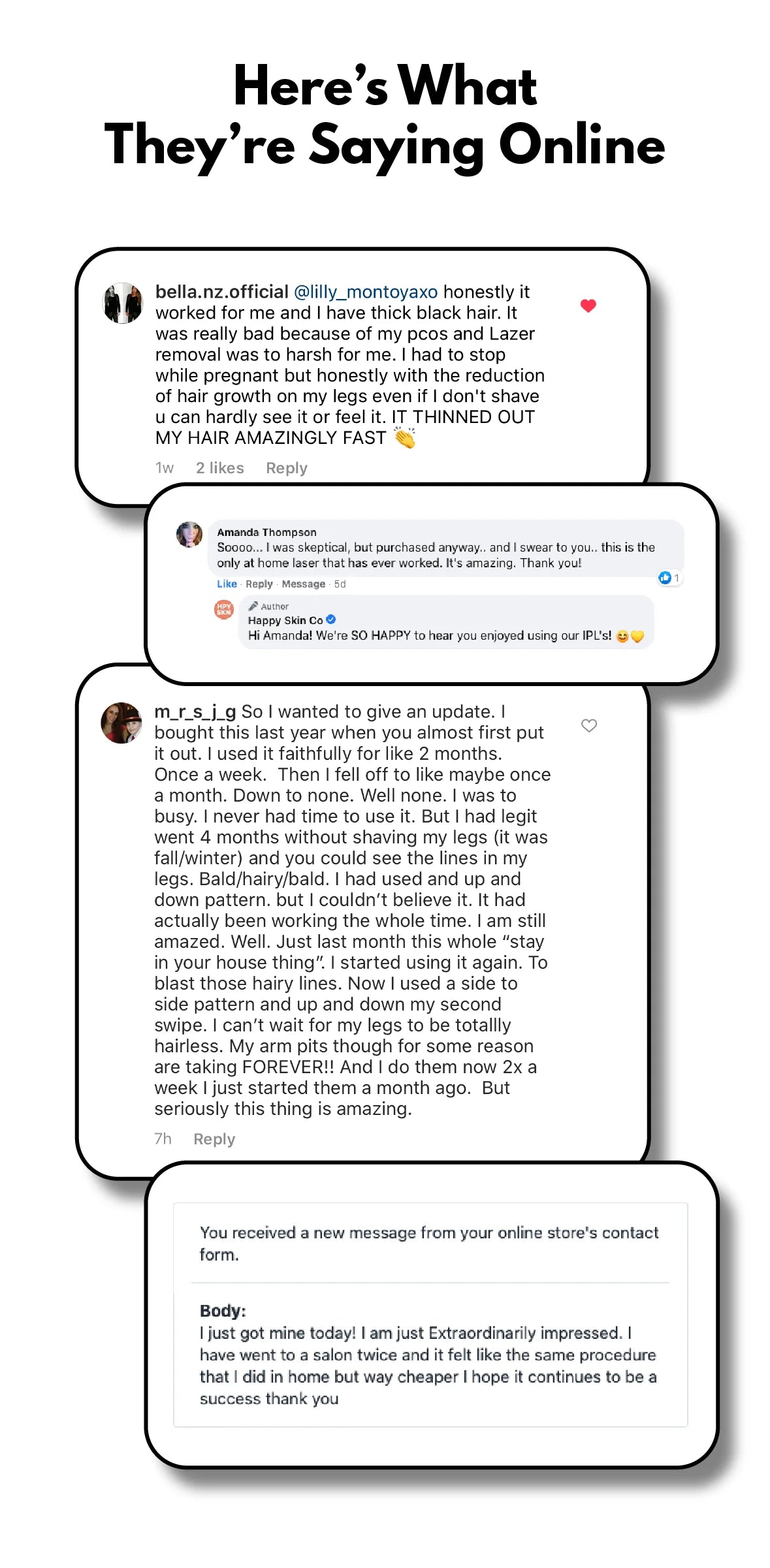The image size is (770, 1568).
Task: Open Amanda Thompson's profile photo
Action: tap(189, 534)
